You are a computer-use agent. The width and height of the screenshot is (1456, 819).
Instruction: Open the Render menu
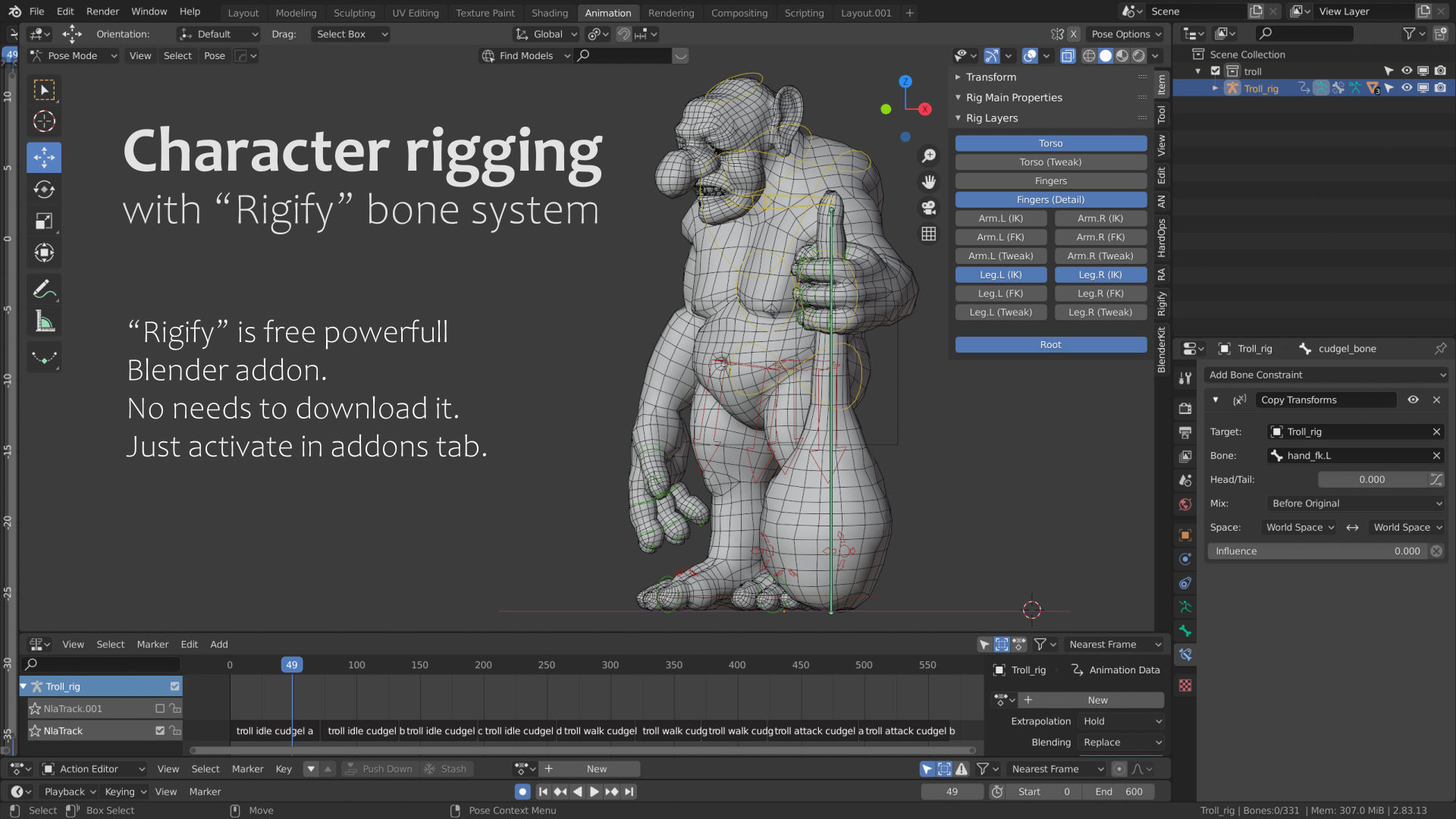tap(102, 11)
